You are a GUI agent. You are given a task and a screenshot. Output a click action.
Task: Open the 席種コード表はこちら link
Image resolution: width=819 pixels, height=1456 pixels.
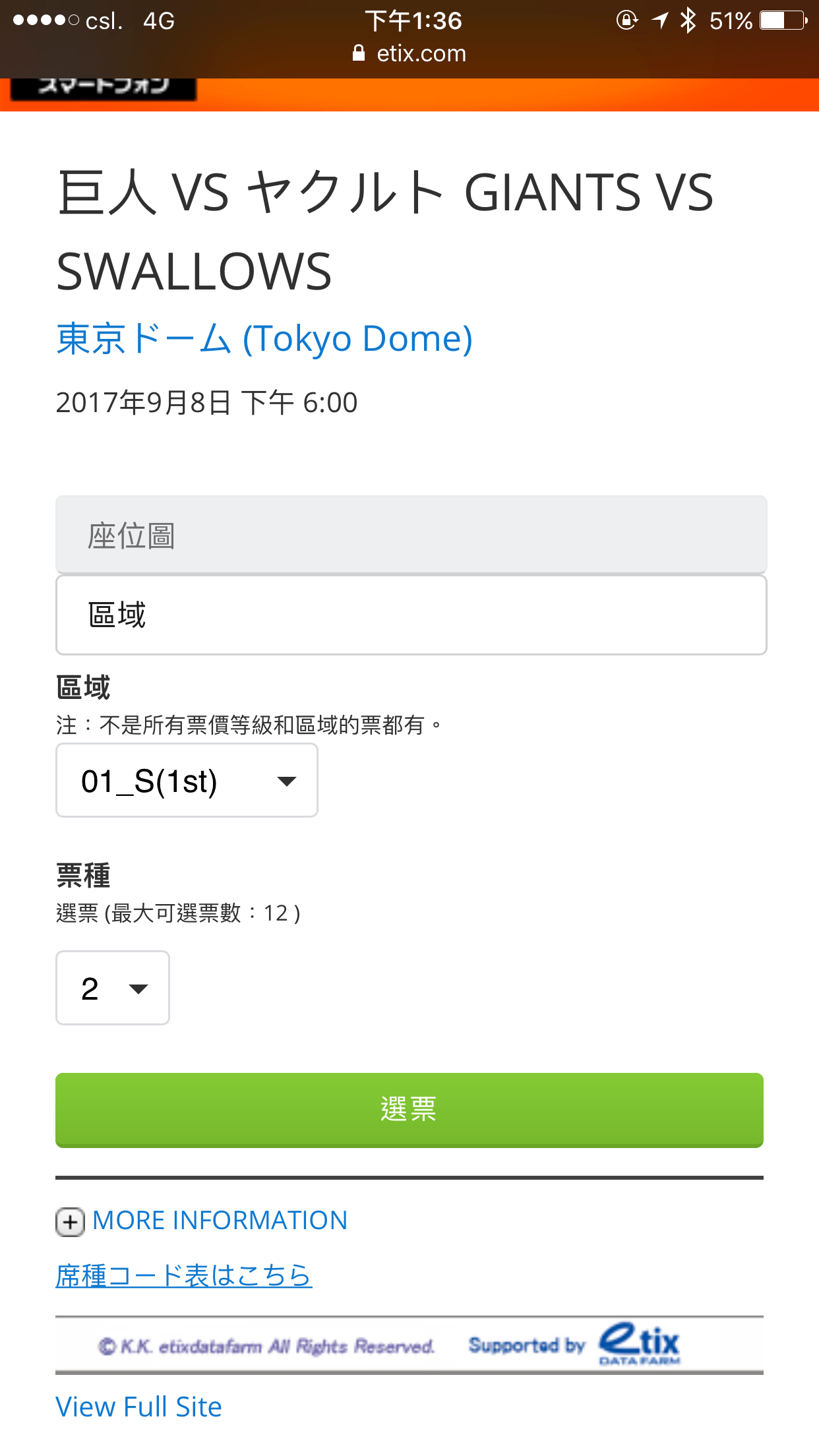(x=183, y=1276)
